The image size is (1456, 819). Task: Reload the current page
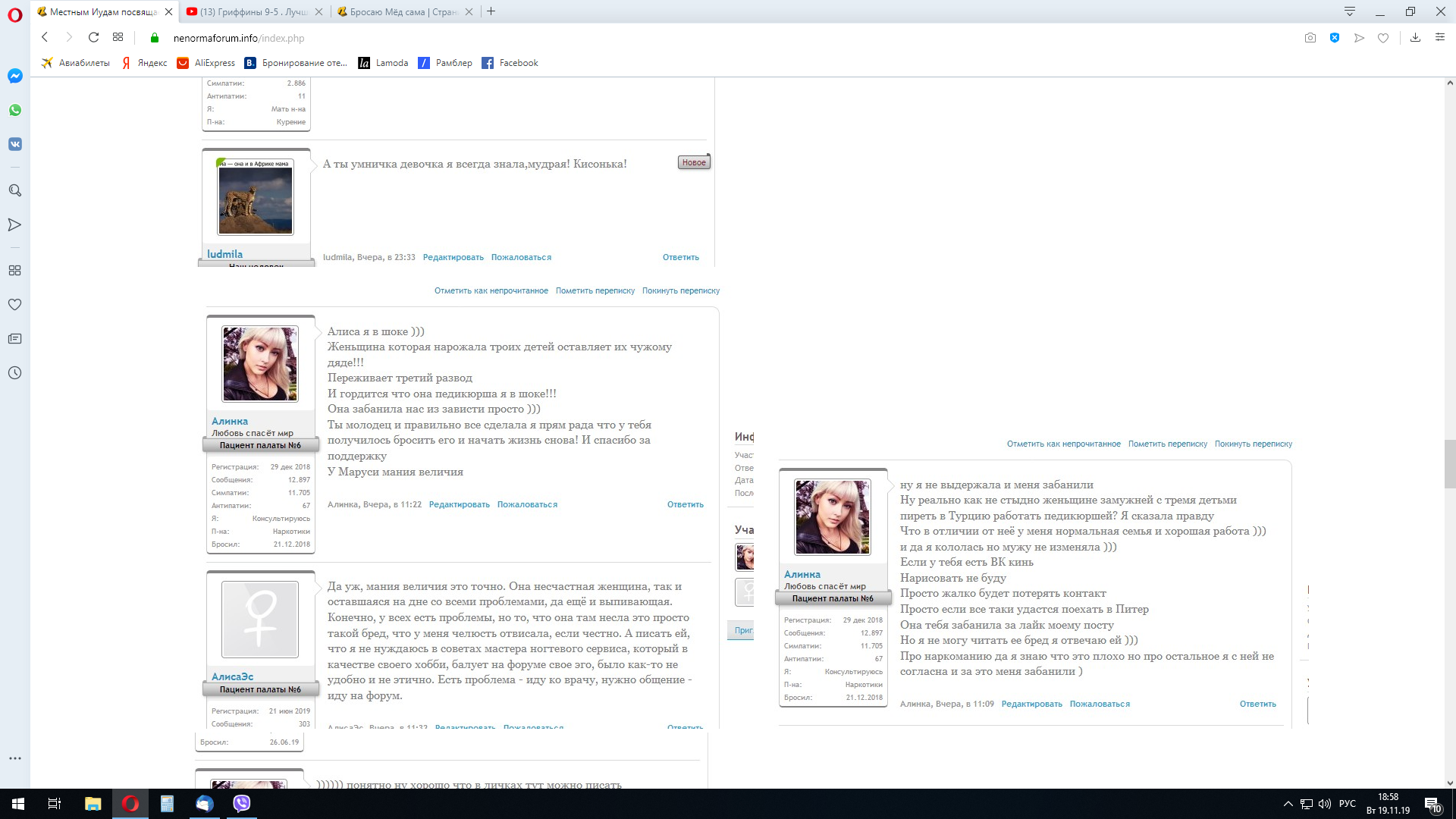point(93,37)
